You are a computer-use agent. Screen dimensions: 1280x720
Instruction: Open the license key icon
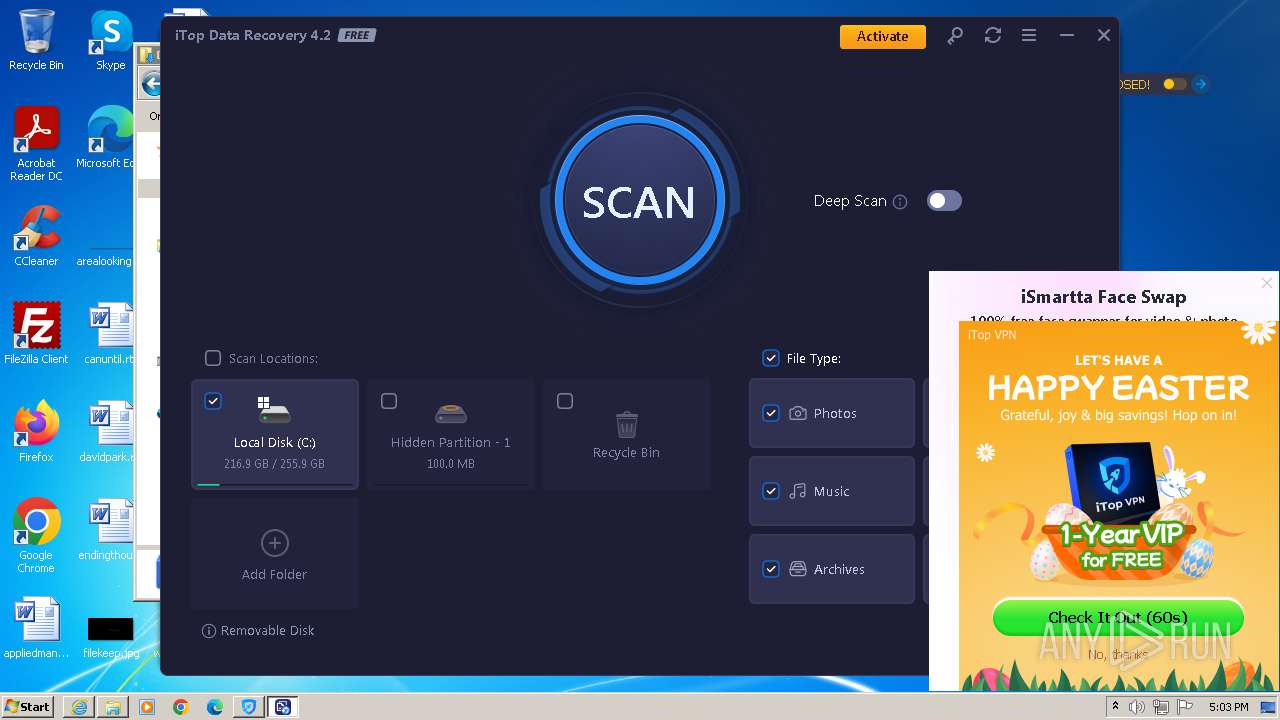(x=955, y=36)
